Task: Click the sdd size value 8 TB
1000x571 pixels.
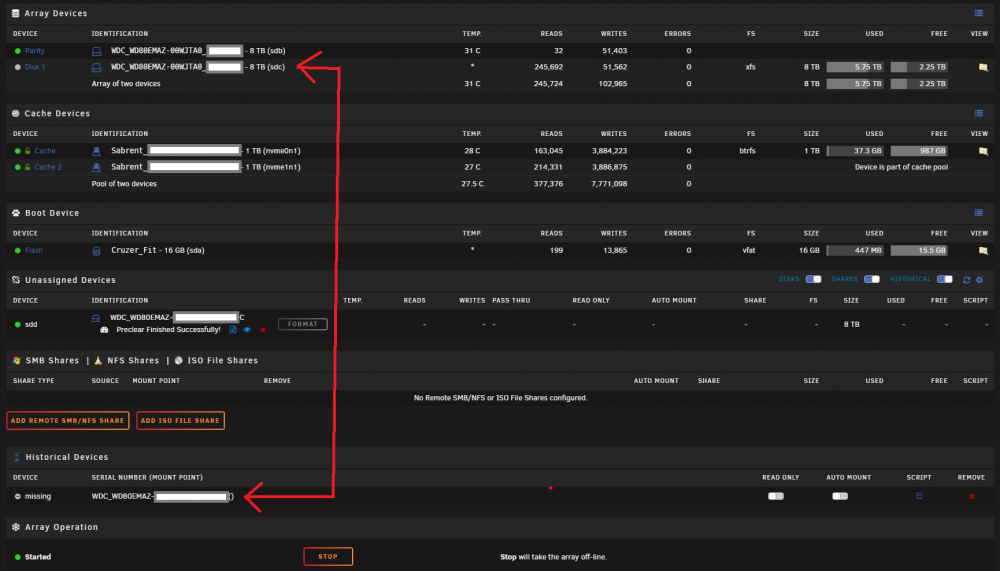Action: click(x=851, y=324)
